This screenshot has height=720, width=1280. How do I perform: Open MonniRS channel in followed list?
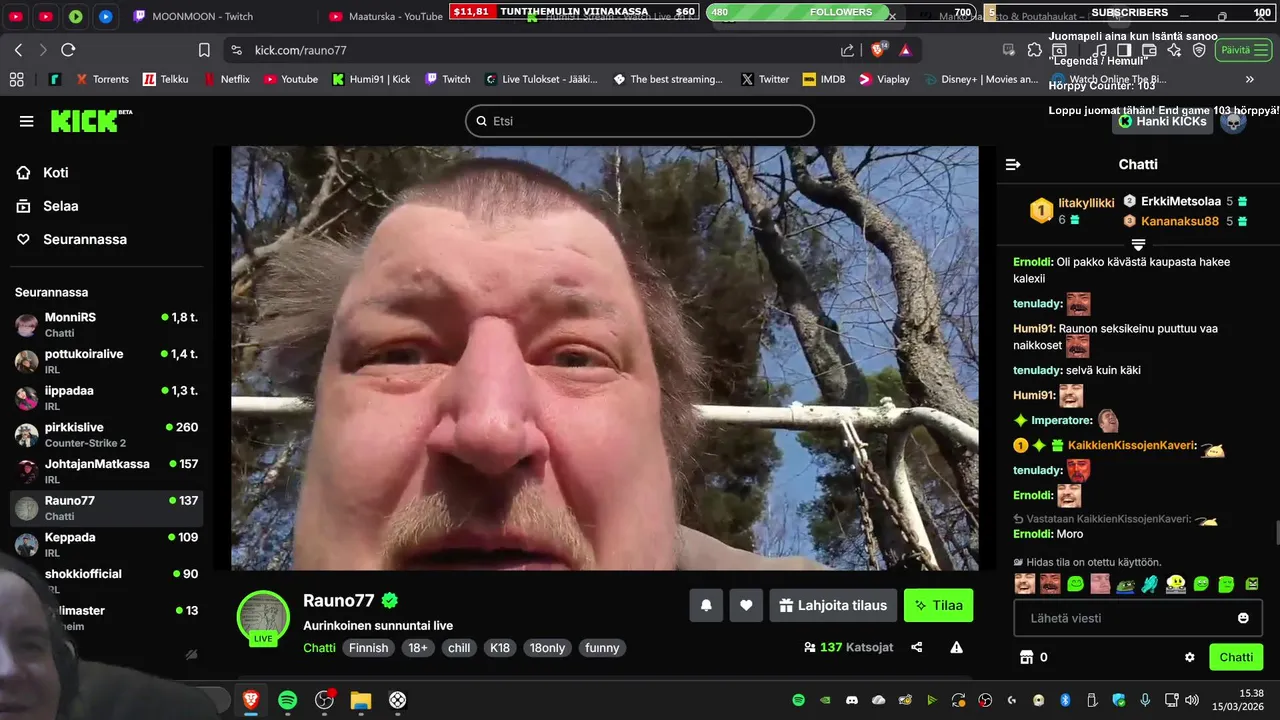tap(106, 324)
